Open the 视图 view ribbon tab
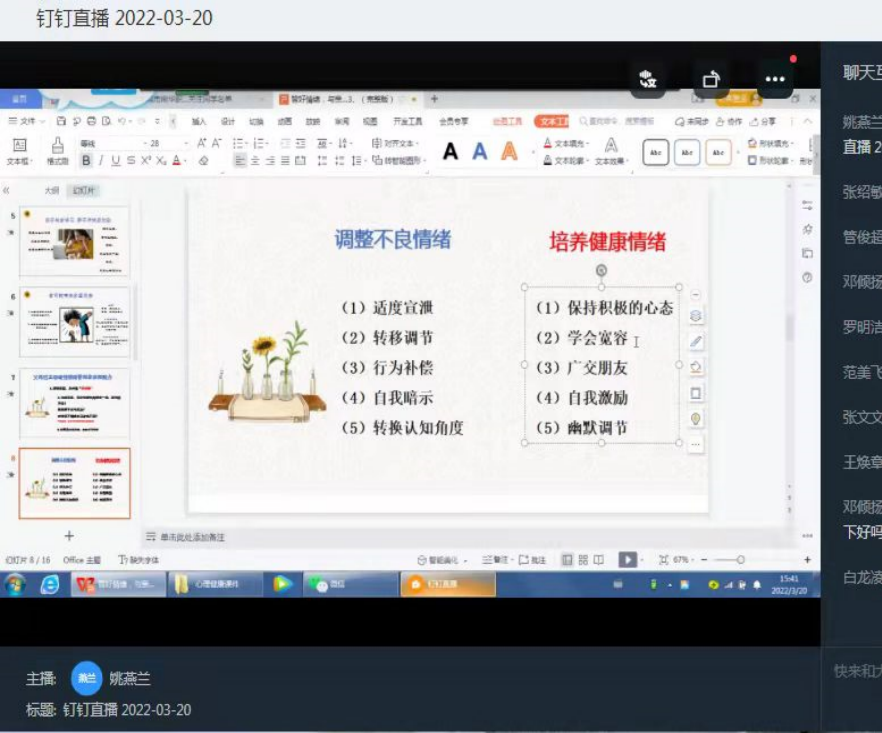882x733 pixels. 370,122
